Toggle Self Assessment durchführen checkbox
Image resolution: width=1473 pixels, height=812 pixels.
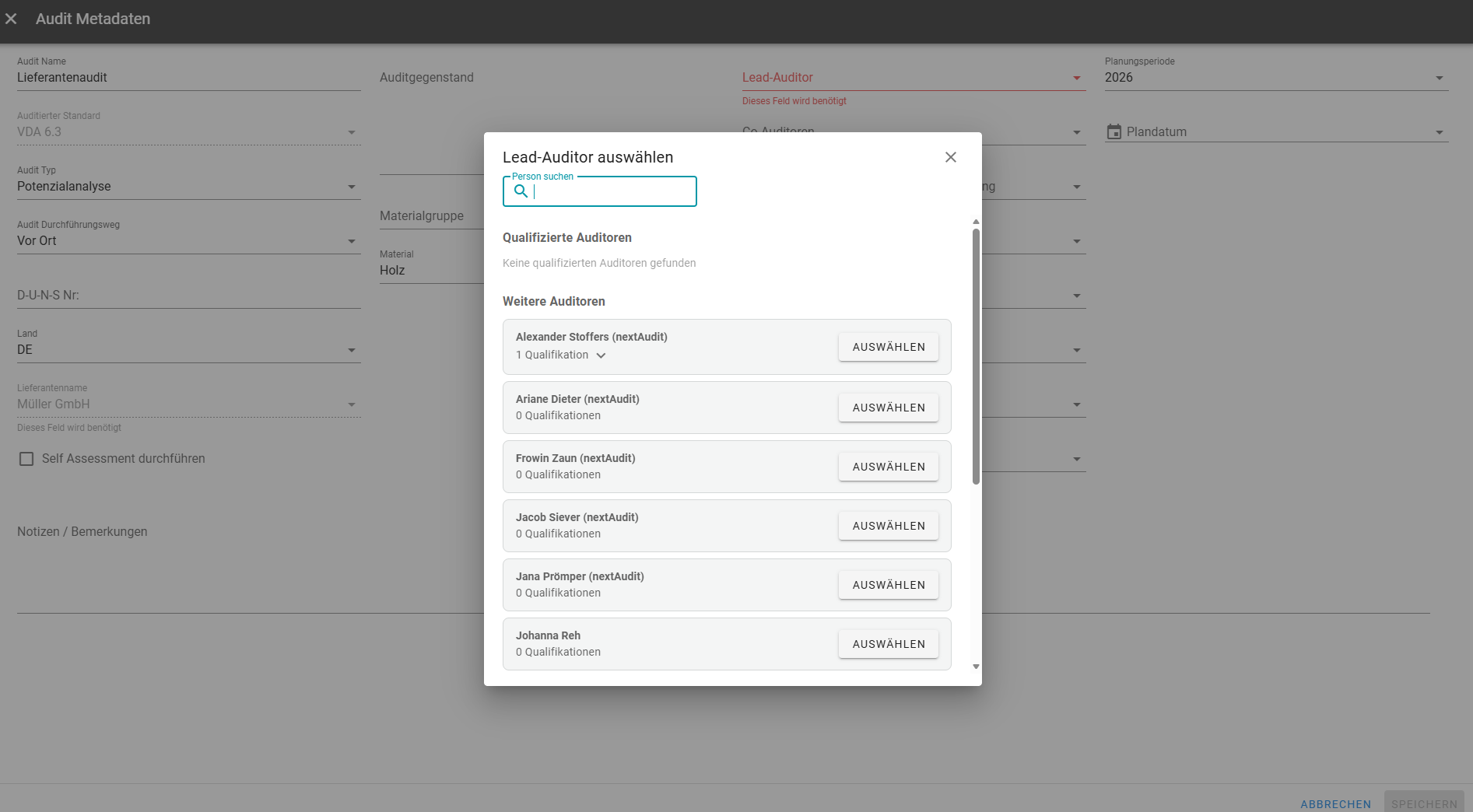(x=26, y=459)
